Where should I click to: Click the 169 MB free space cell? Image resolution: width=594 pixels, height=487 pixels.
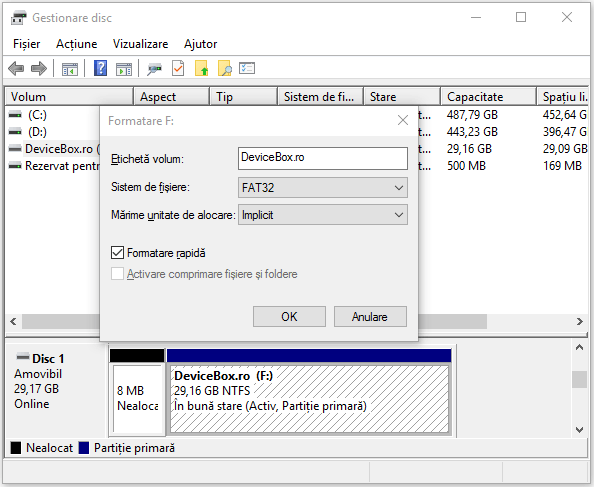[562, 165]
